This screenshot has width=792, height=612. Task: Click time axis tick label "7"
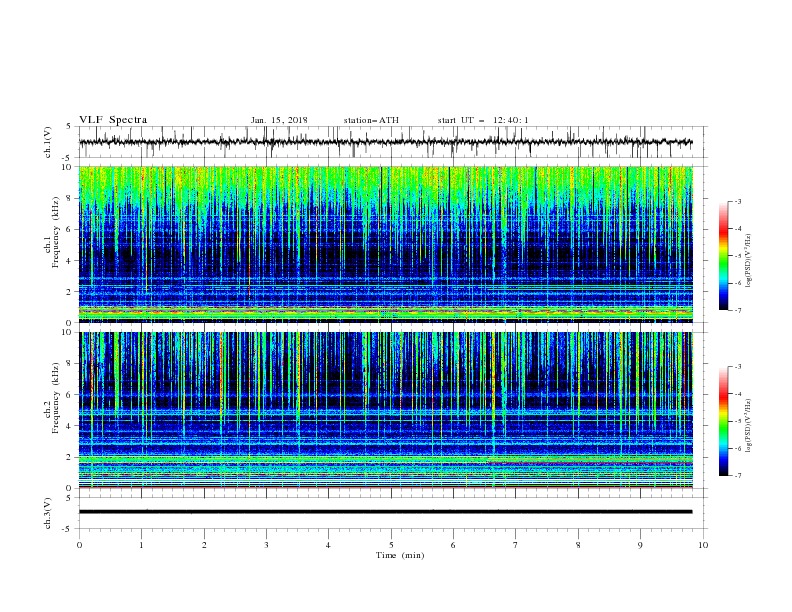516,545
